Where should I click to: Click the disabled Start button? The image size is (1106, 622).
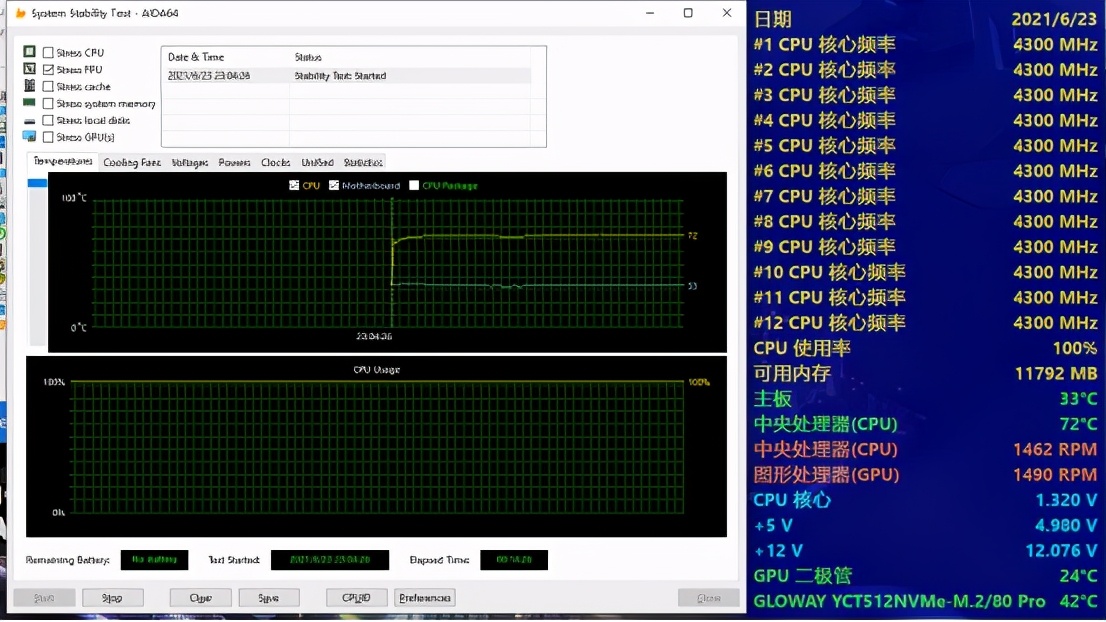[x=44, y=597]
